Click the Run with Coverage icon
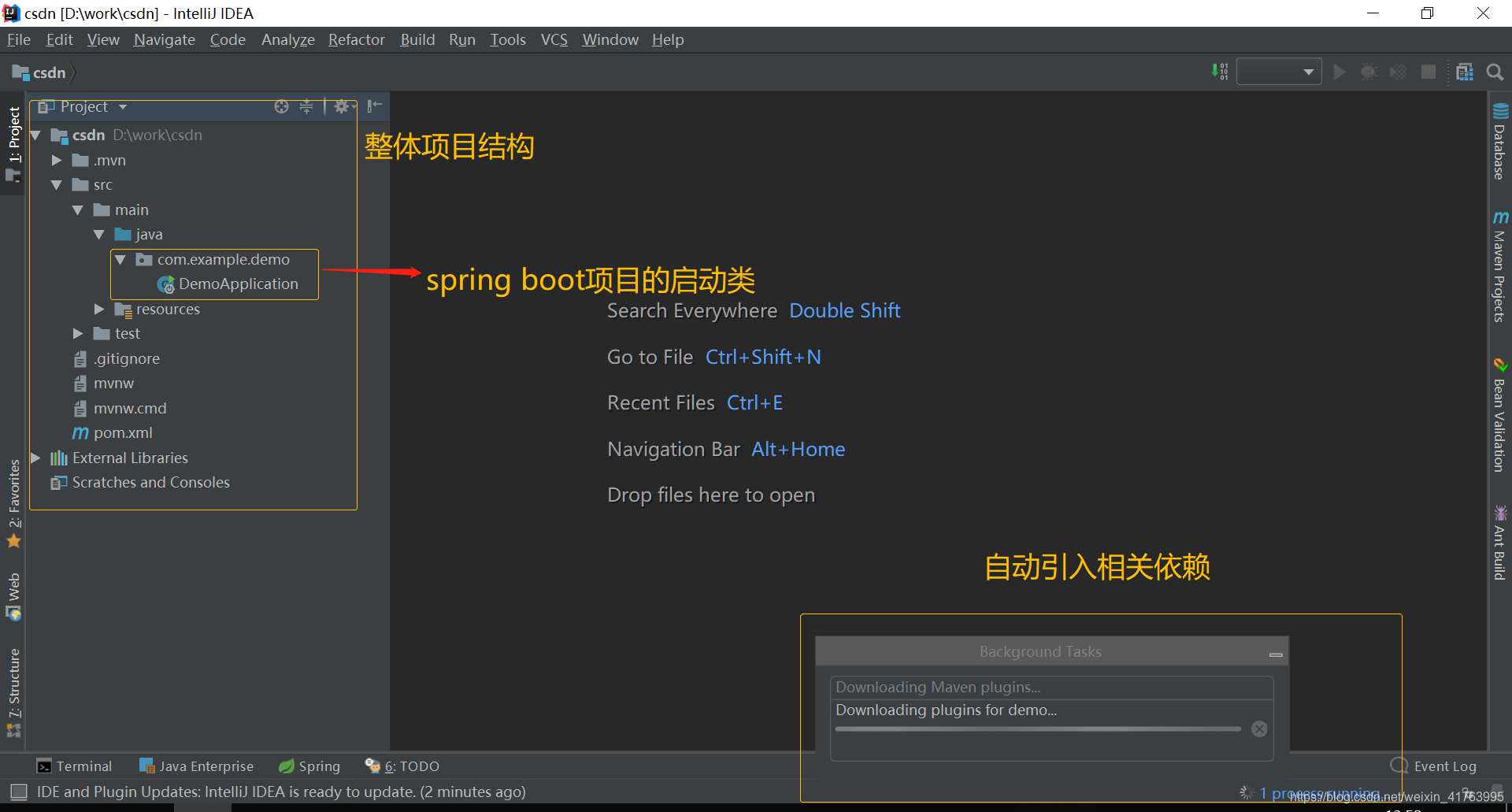Viewport: 1512px width, 812px height. (1399, 72)
